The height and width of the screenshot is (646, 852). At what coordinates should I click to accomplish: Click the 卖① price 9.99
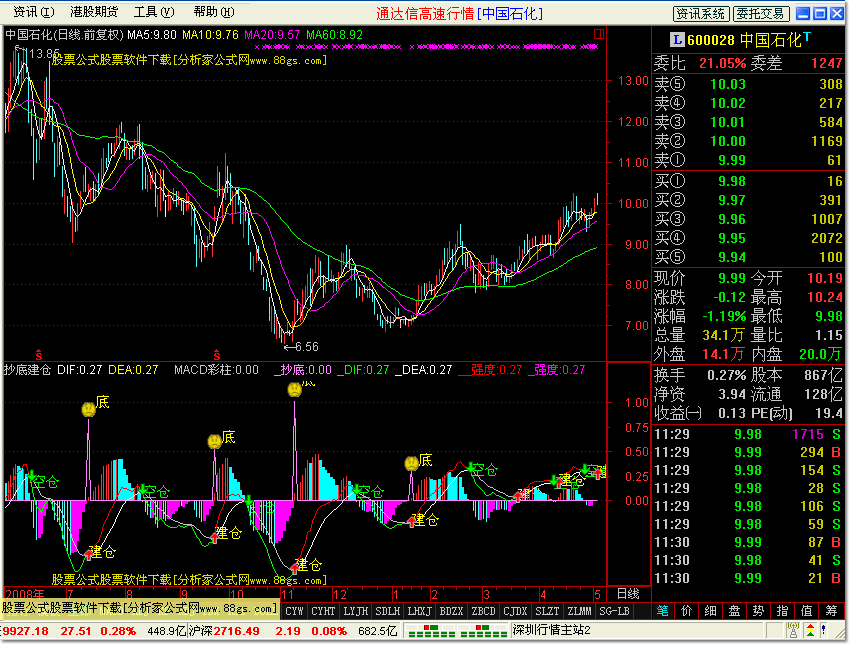732,160
